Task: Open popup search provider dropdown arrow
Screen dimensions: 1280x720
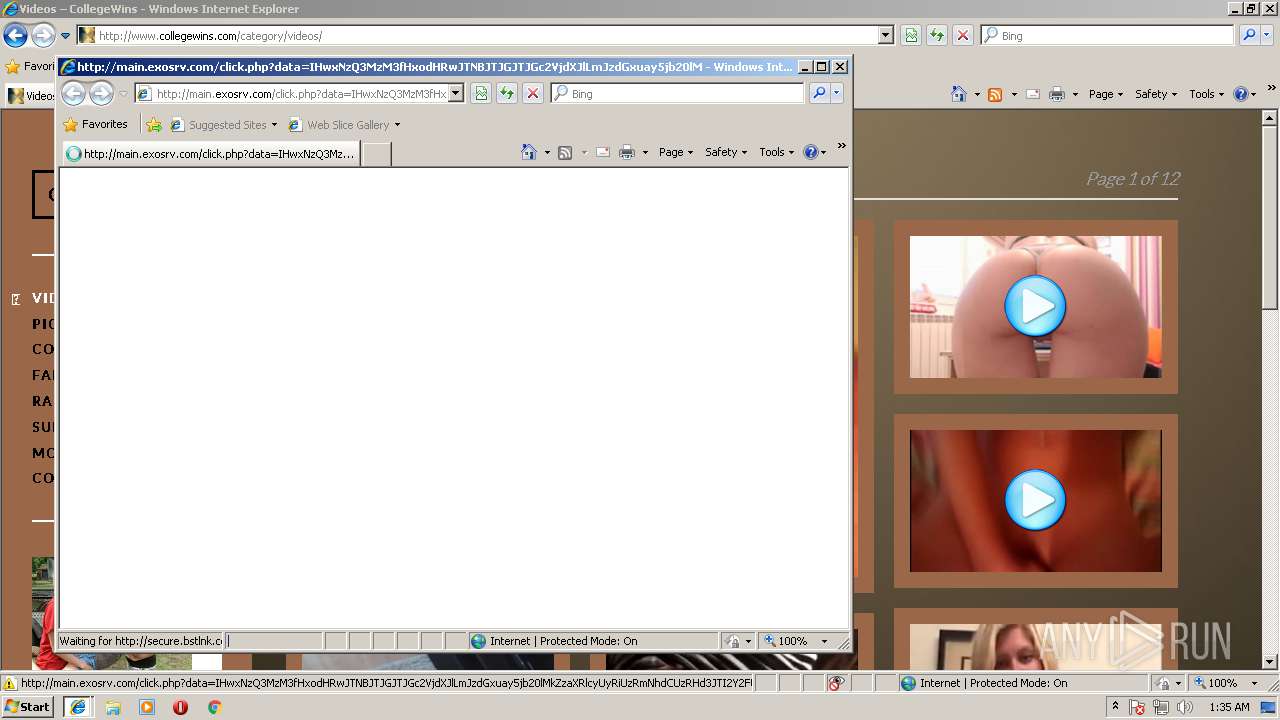Action: coord(837,93)
